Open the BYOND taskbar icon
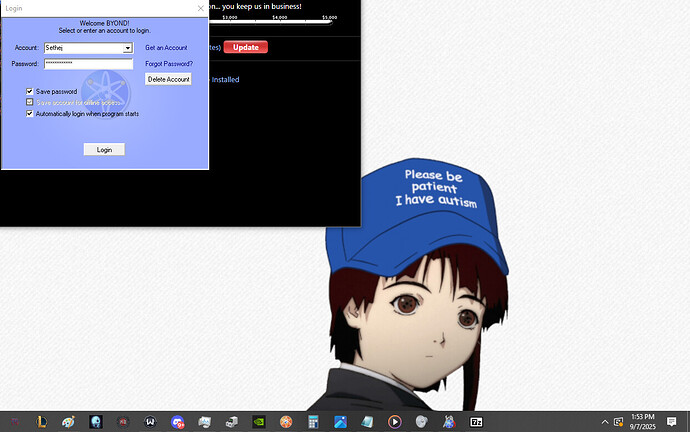The width and height of the screenshot is (690, 432). (x=449, y=422)
